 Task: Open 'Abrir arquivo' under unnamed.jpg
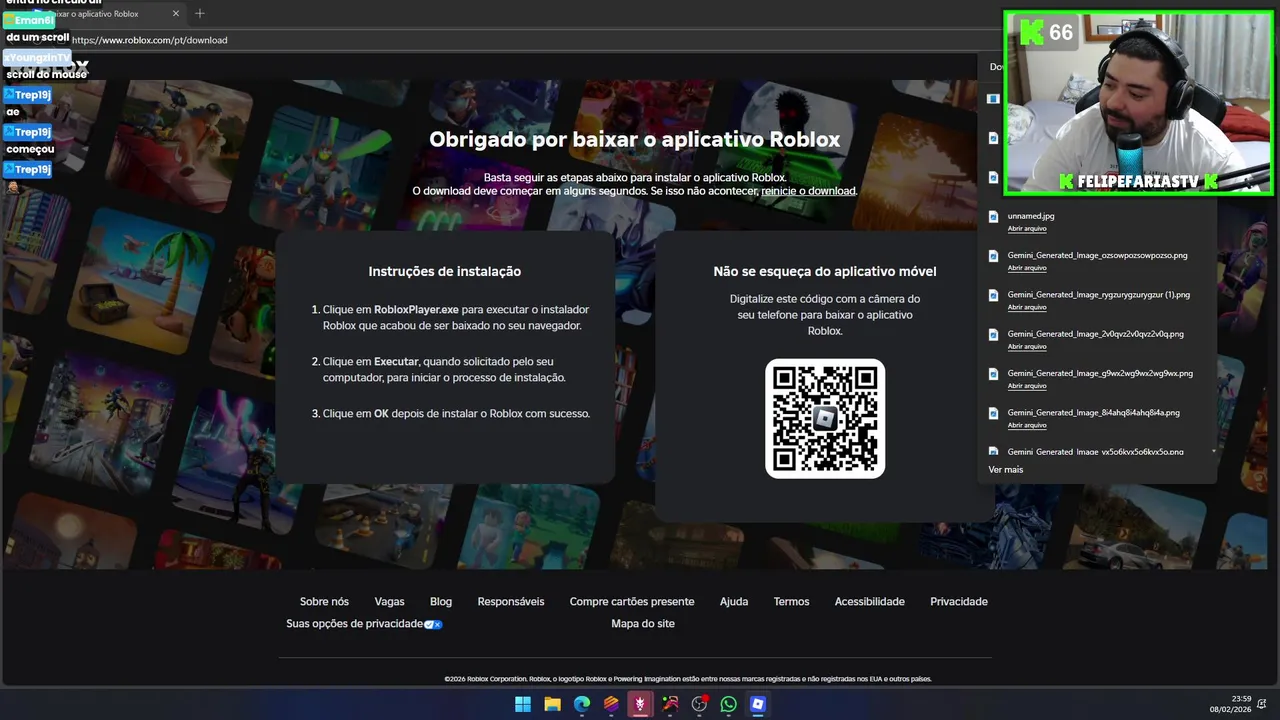pos(1027,228)
